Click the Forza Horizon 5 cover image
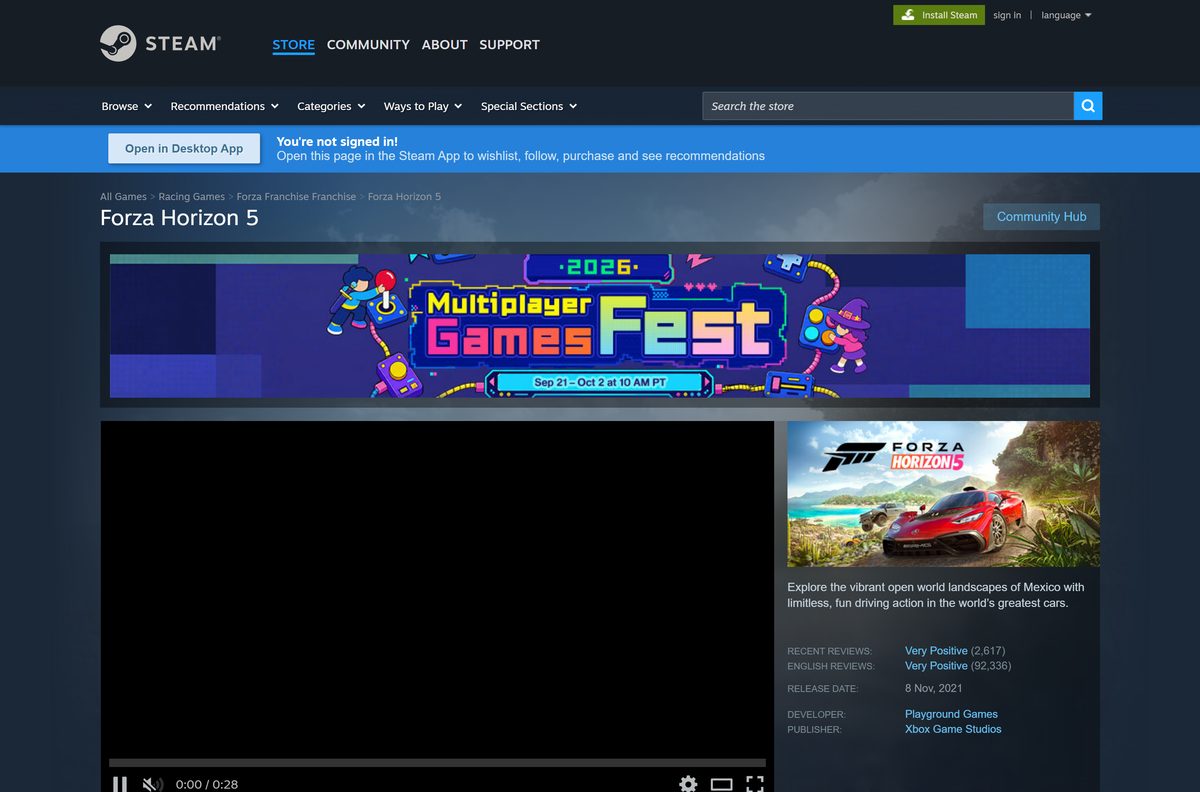 click(x=943, y=494)
